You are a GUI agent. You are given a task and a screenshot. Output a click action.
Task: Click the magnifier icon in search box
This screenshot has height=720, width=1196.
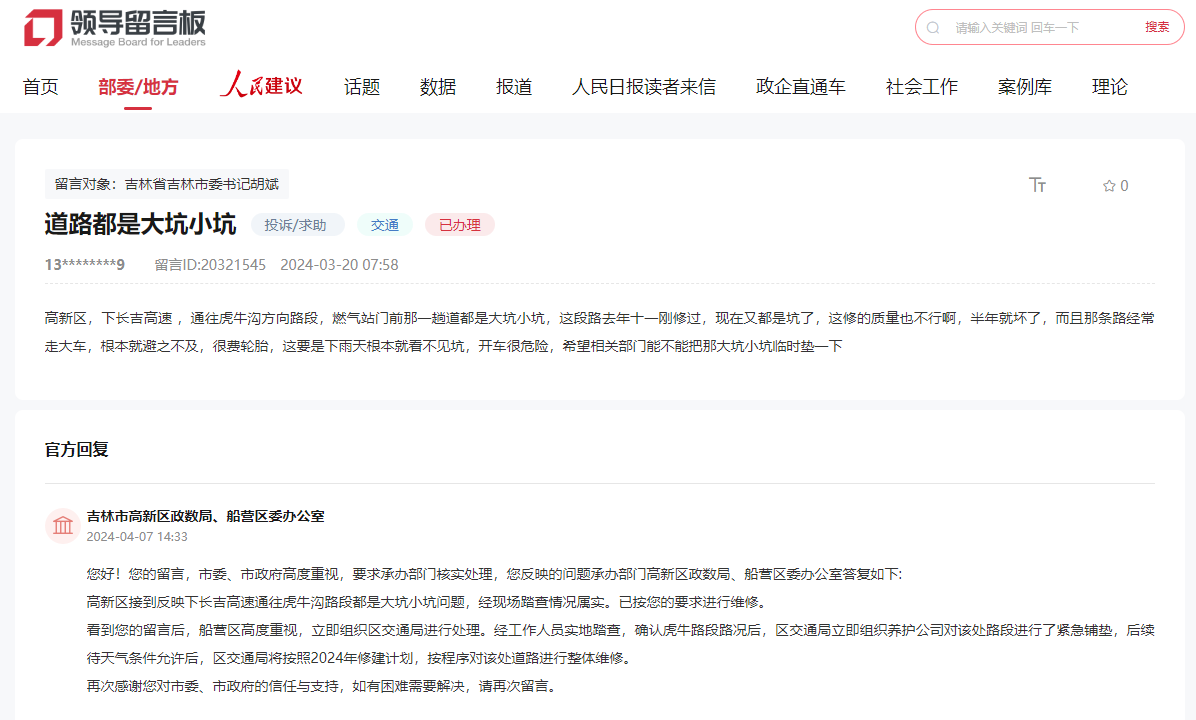click(933, 28)
